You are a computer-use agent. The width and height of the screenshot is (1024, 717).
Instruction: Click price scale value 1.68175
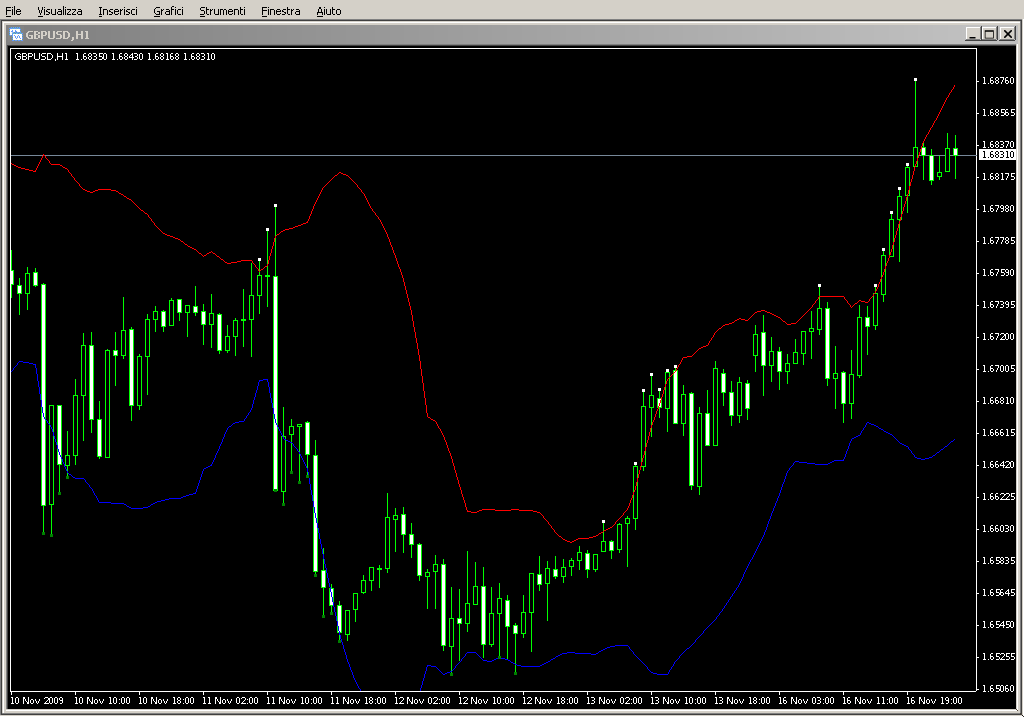click(x=999, y=177)
